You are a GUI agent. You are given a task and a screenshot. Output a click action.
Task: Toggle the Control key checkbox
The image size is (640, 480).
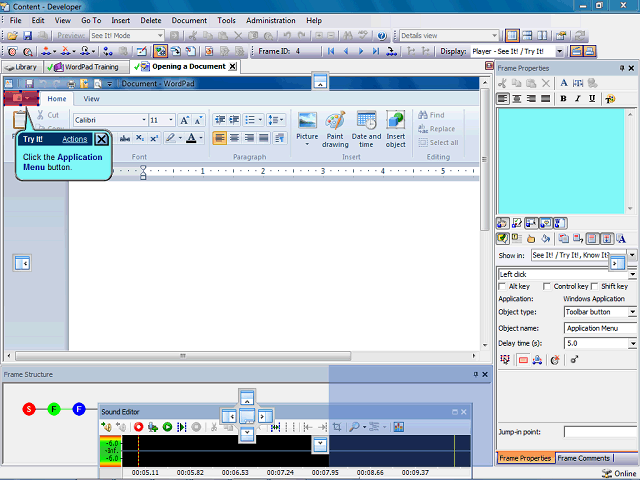[x=547, y=287]
